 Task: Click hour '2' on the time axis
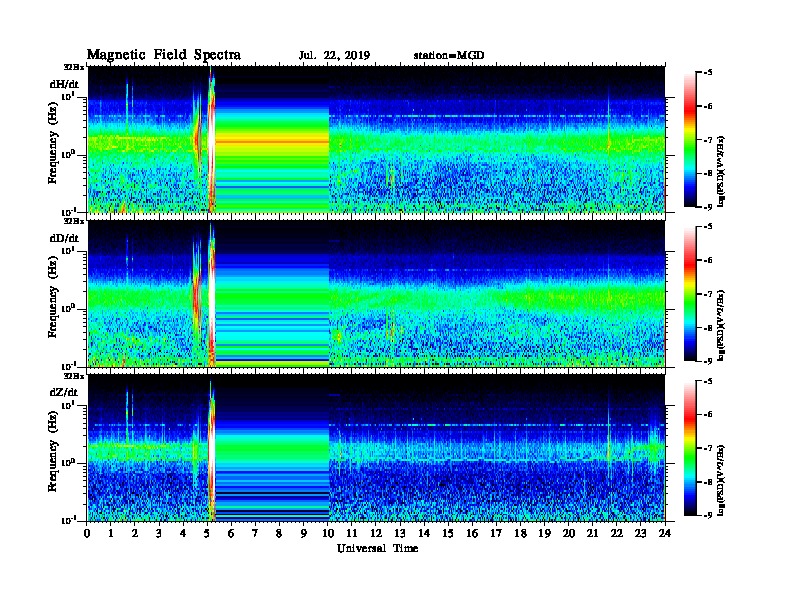[x=135, y=533]
